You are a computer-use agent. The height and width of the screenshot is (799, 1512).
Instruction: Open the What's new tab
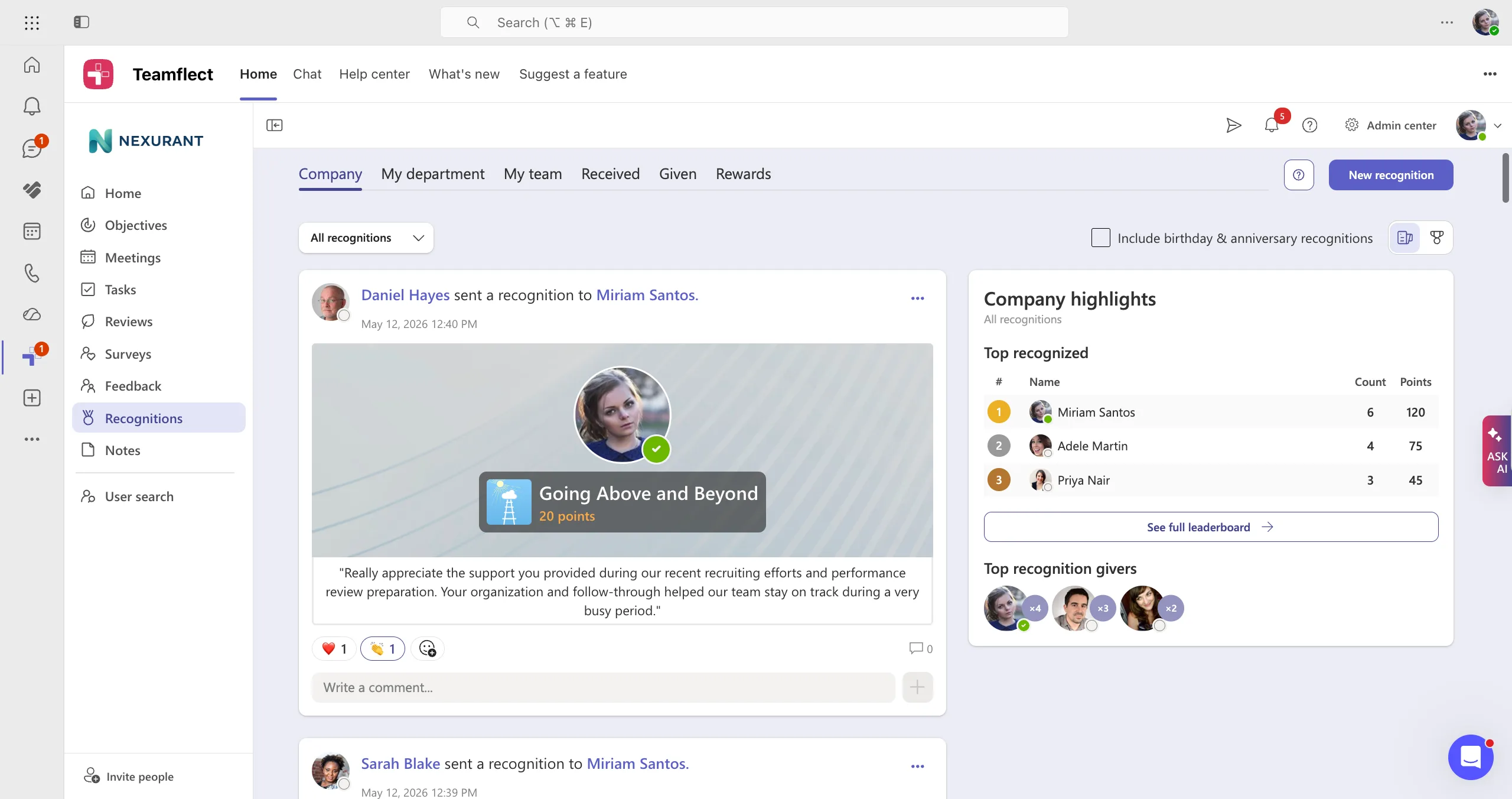point(464,74)
